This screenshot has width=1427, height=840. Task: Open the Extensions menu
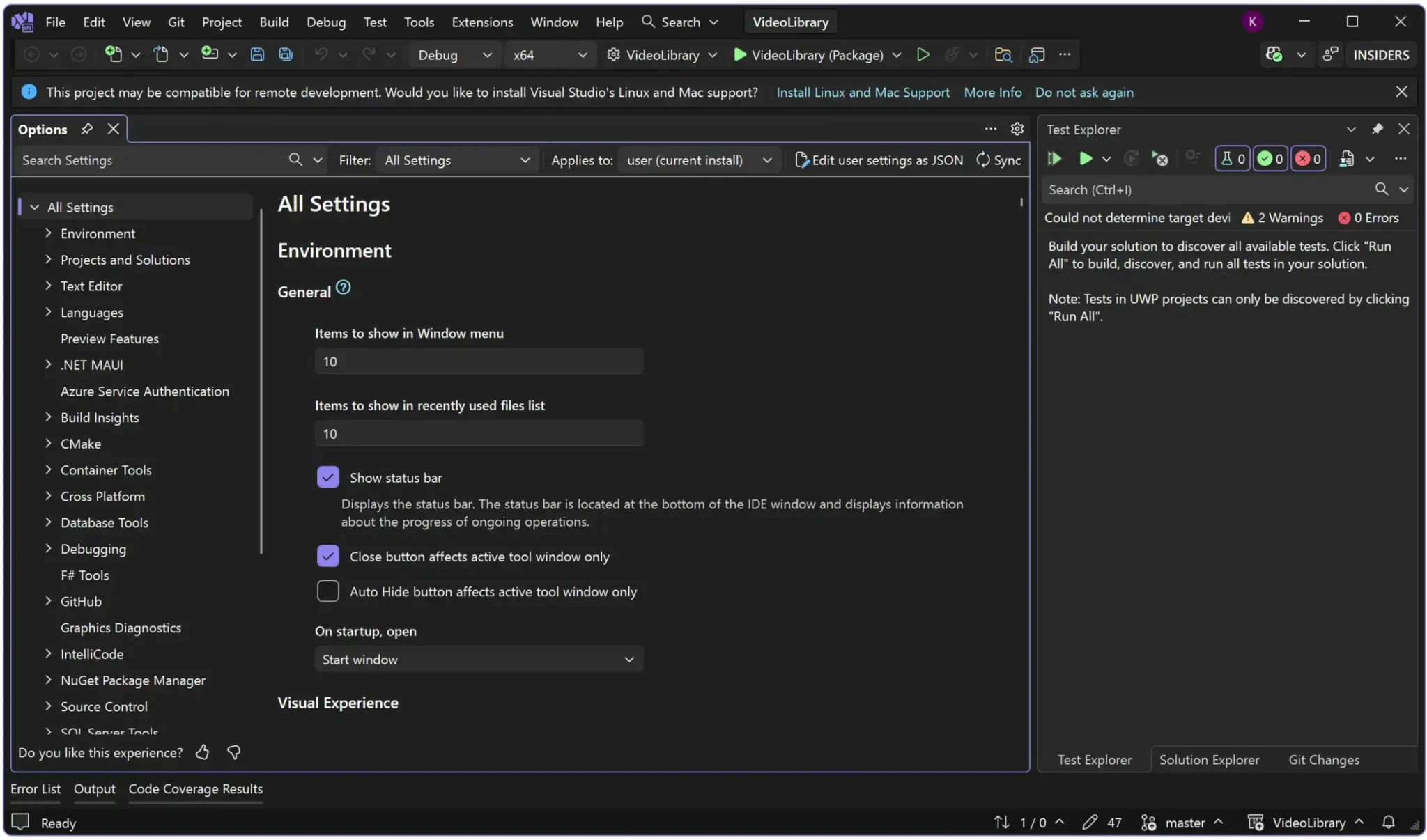[x=482, y=22]
